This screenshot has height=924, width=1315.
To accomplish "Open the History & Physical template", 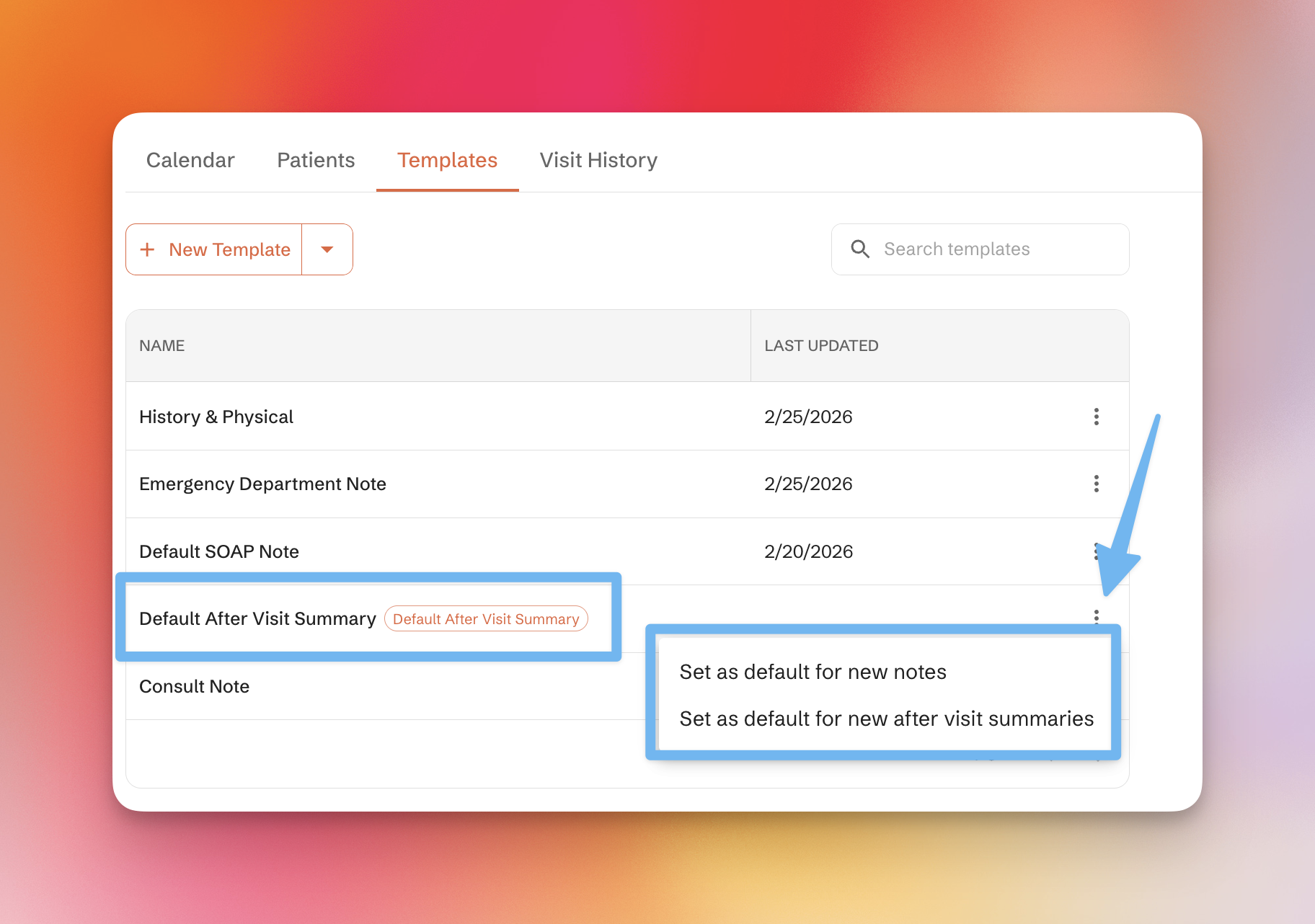I will [216, 417].
